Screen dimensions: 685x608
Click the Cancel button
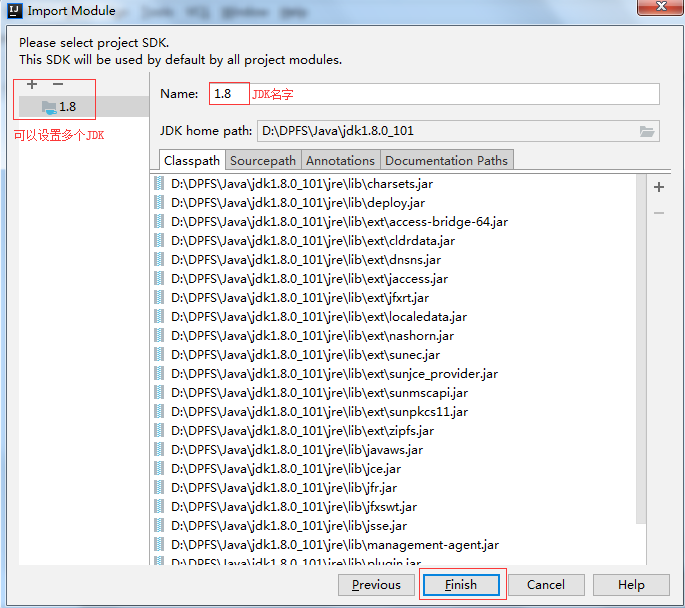tap(546, 585)
